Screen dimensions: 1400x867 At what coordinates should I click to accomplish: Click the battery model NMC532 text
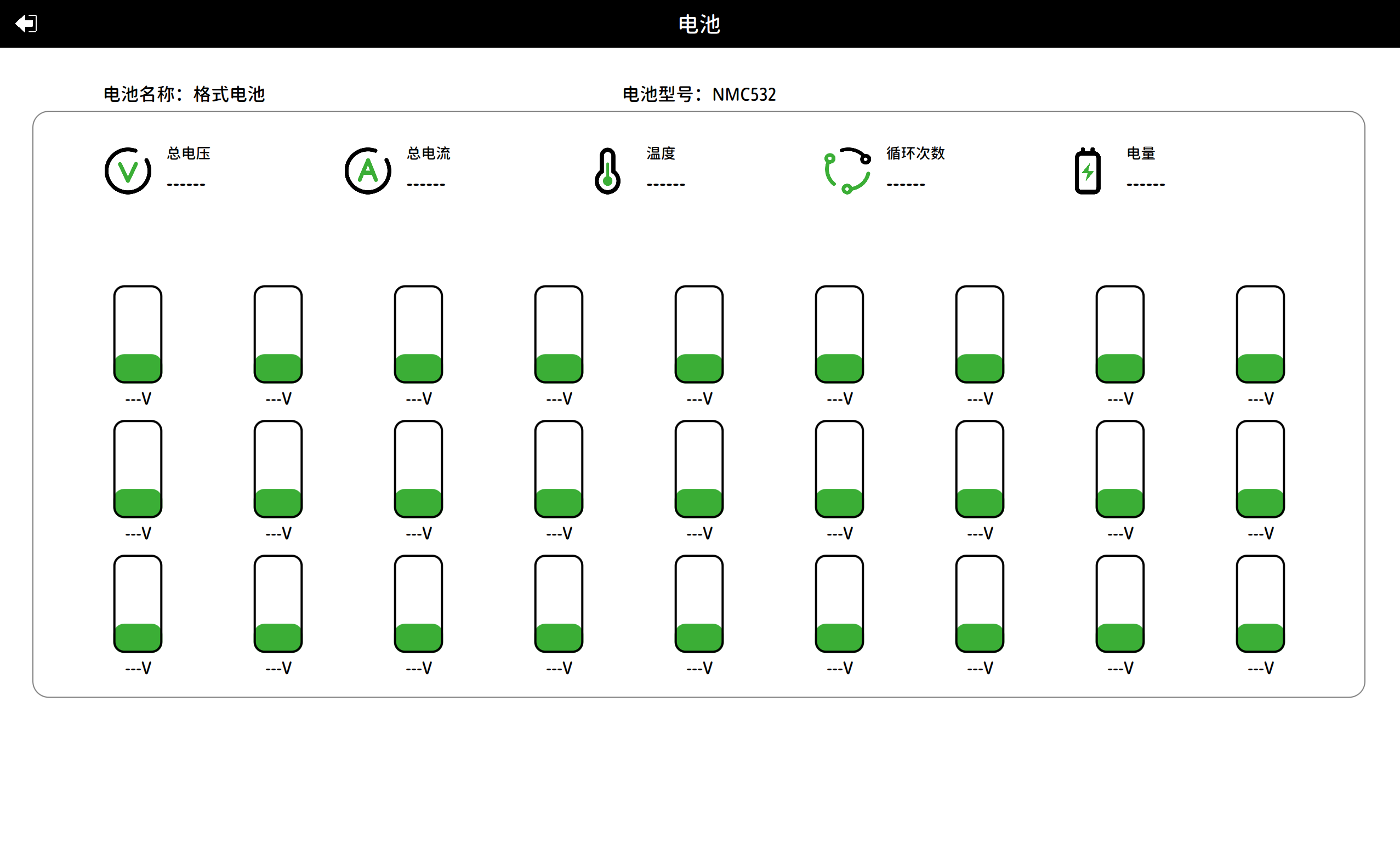coord(744,94)
